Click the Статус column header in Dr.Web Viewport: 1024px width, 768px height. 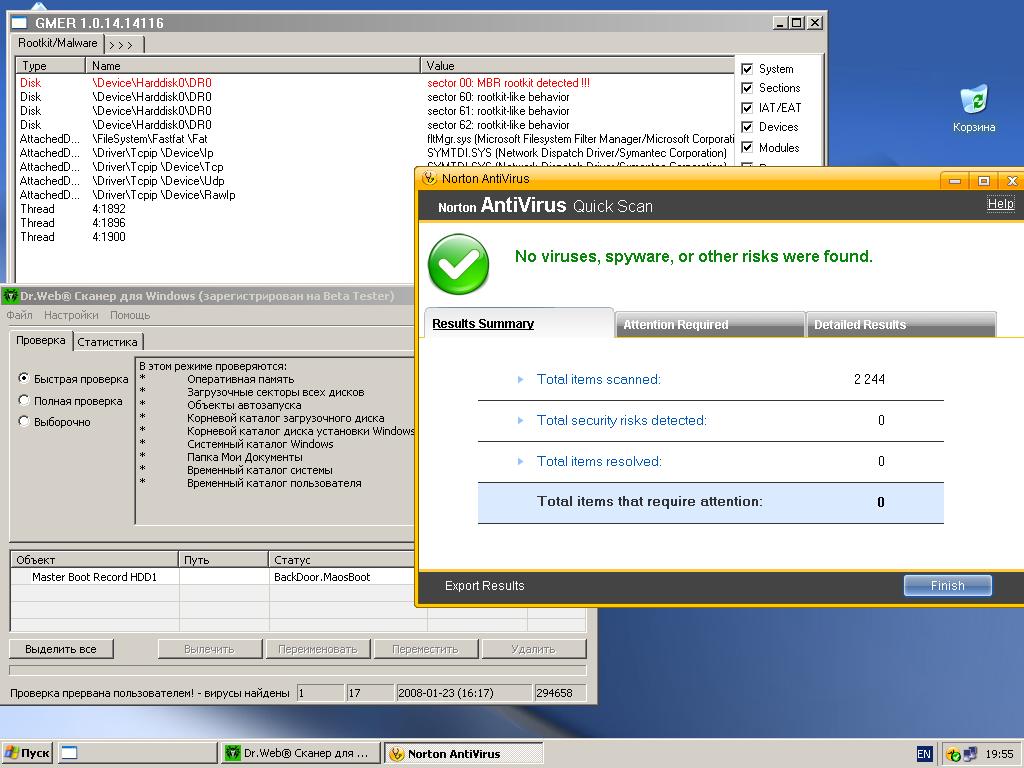click(x=342, y=560)
